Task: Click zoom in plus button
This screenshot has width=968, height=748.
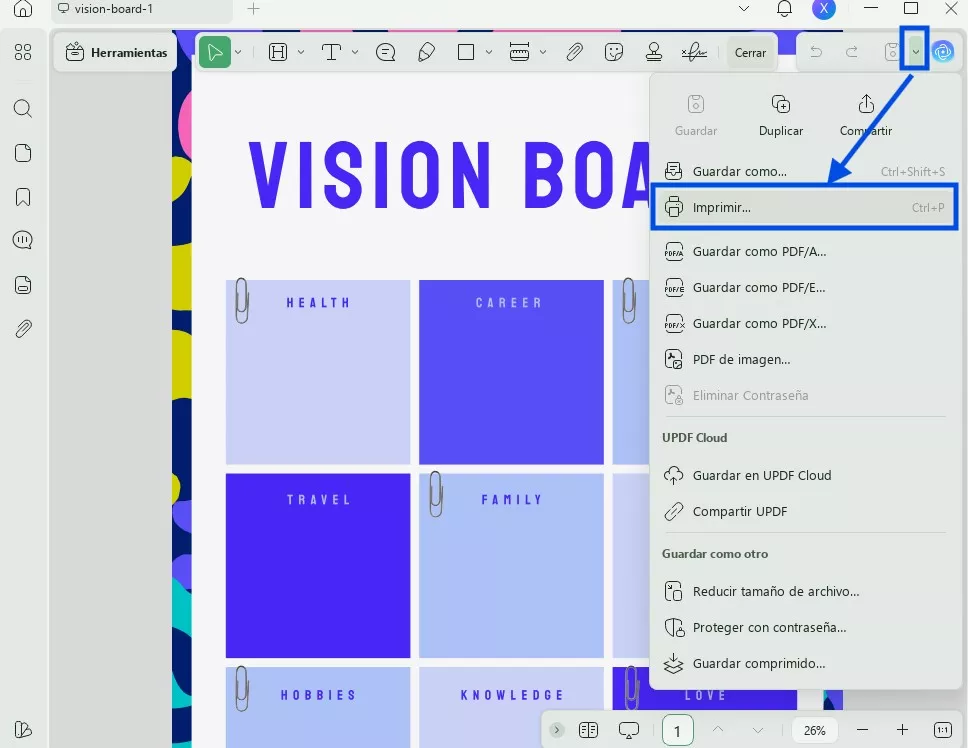Action: [902, 730]
